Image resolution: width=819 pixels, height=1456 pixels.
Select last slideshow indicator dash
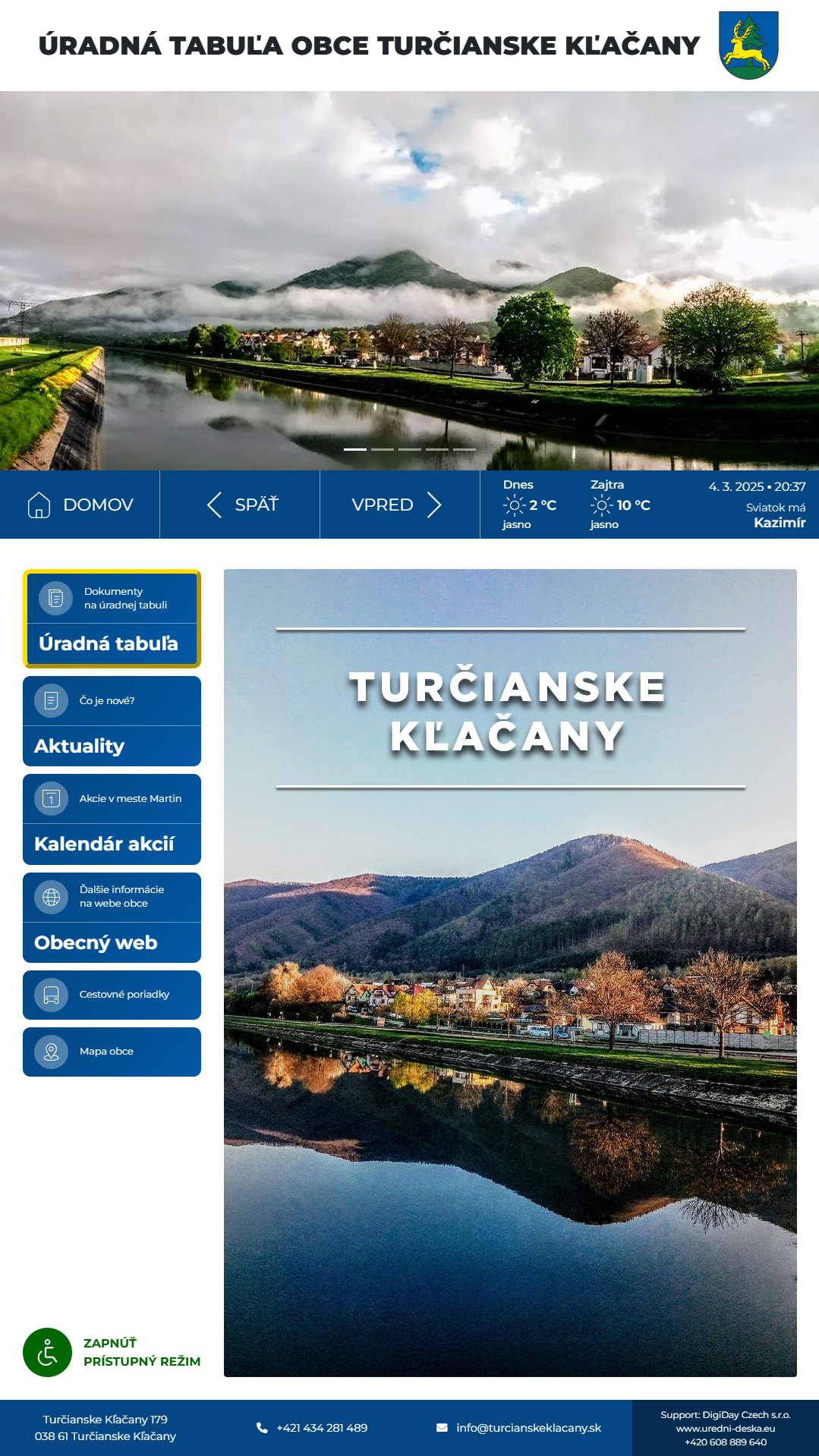point(465,449)
